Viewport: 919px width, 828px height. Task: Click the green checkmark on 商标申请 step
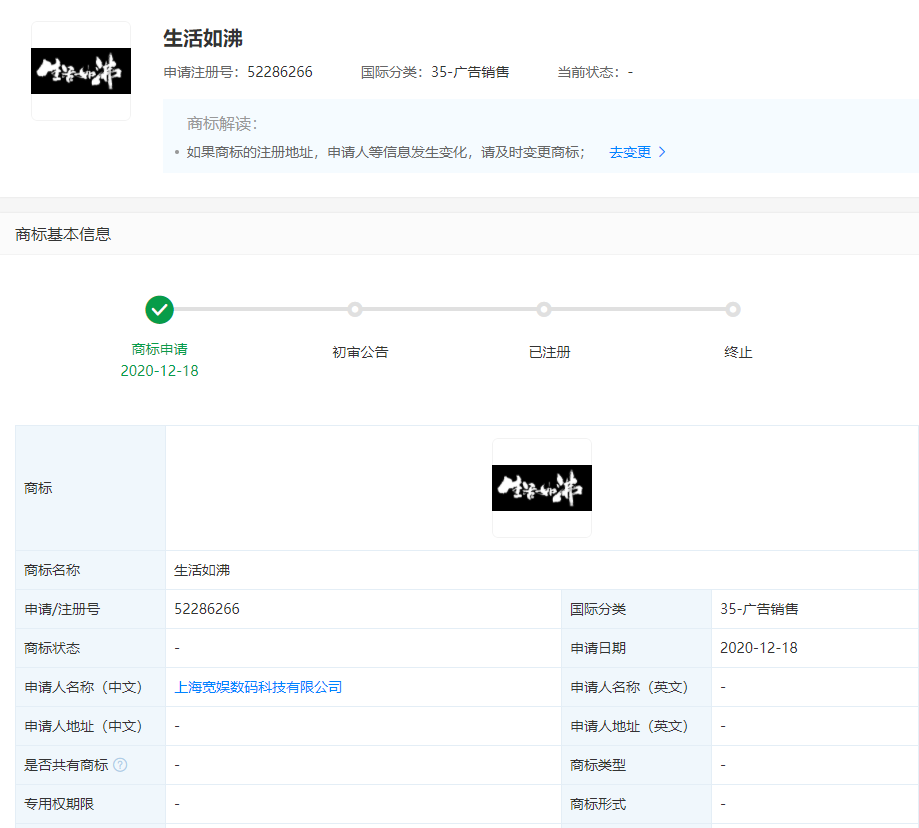tap(159, 309)
